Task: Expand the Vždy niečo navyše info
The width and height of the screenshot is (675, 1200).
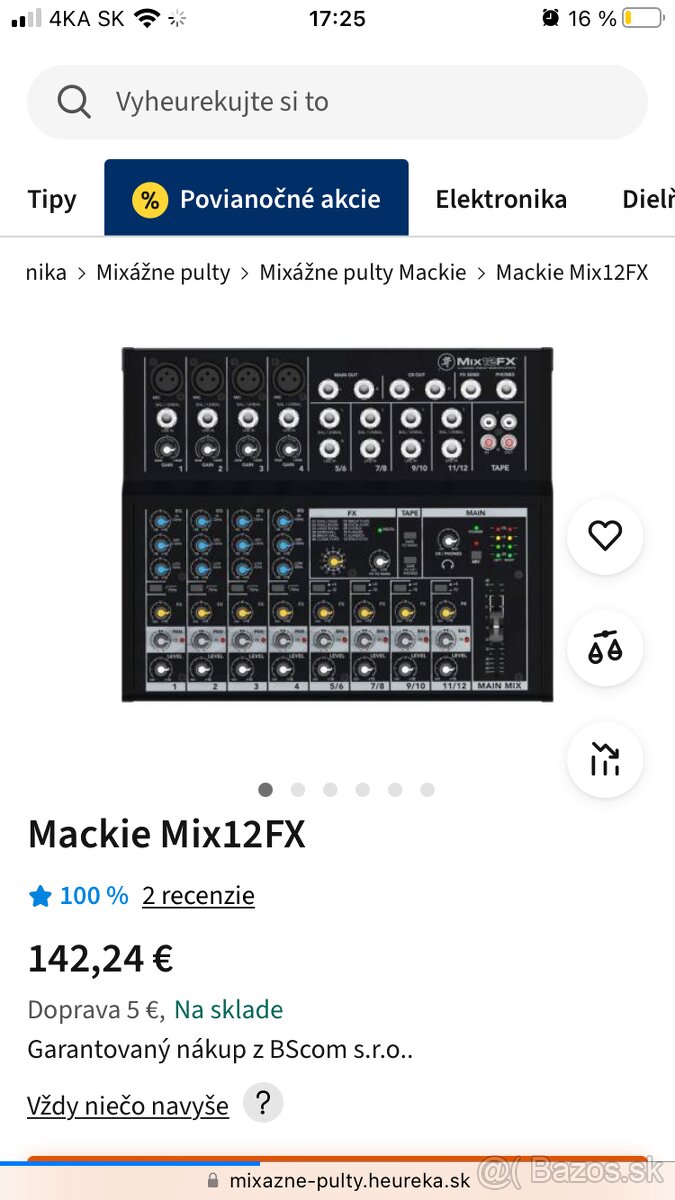Action: pyautogui.click(x=128, y=1106)
